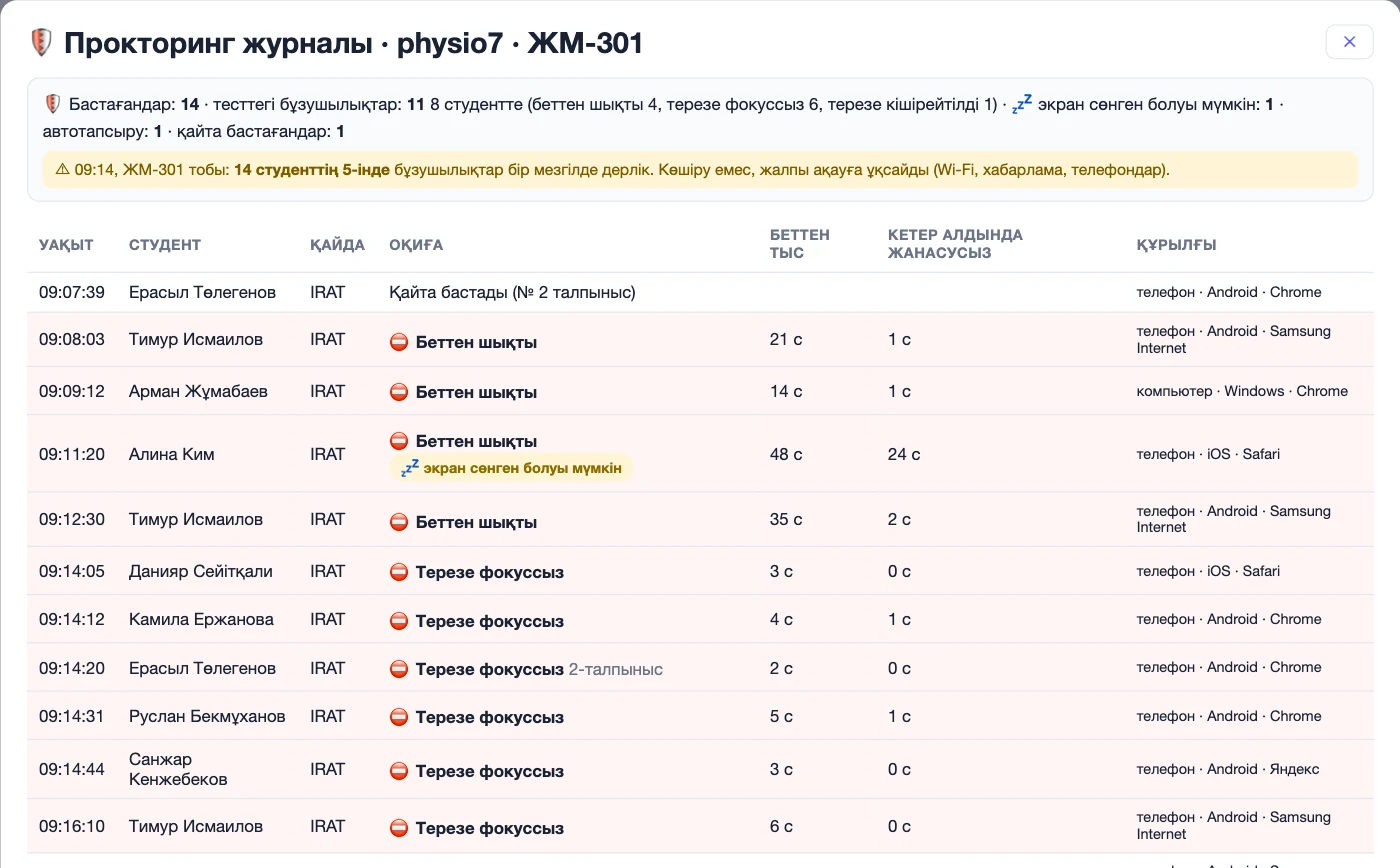Click the БЕТТЕН ТЫС column header
1400x868 pixels.
pos(800,244)
